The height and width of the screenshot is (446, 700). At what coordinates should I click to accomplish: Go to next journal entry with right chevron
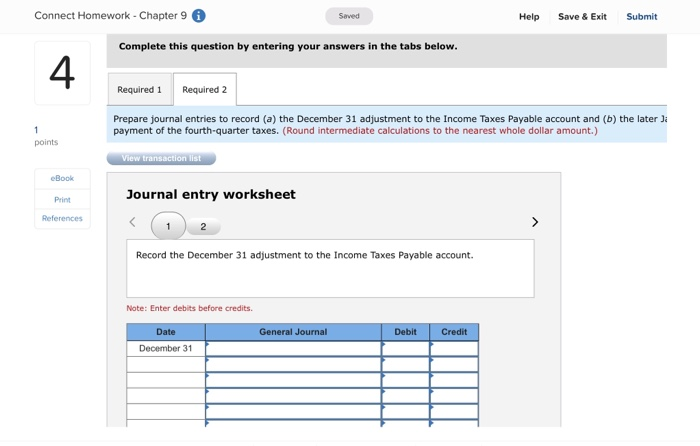pos(535,222)
